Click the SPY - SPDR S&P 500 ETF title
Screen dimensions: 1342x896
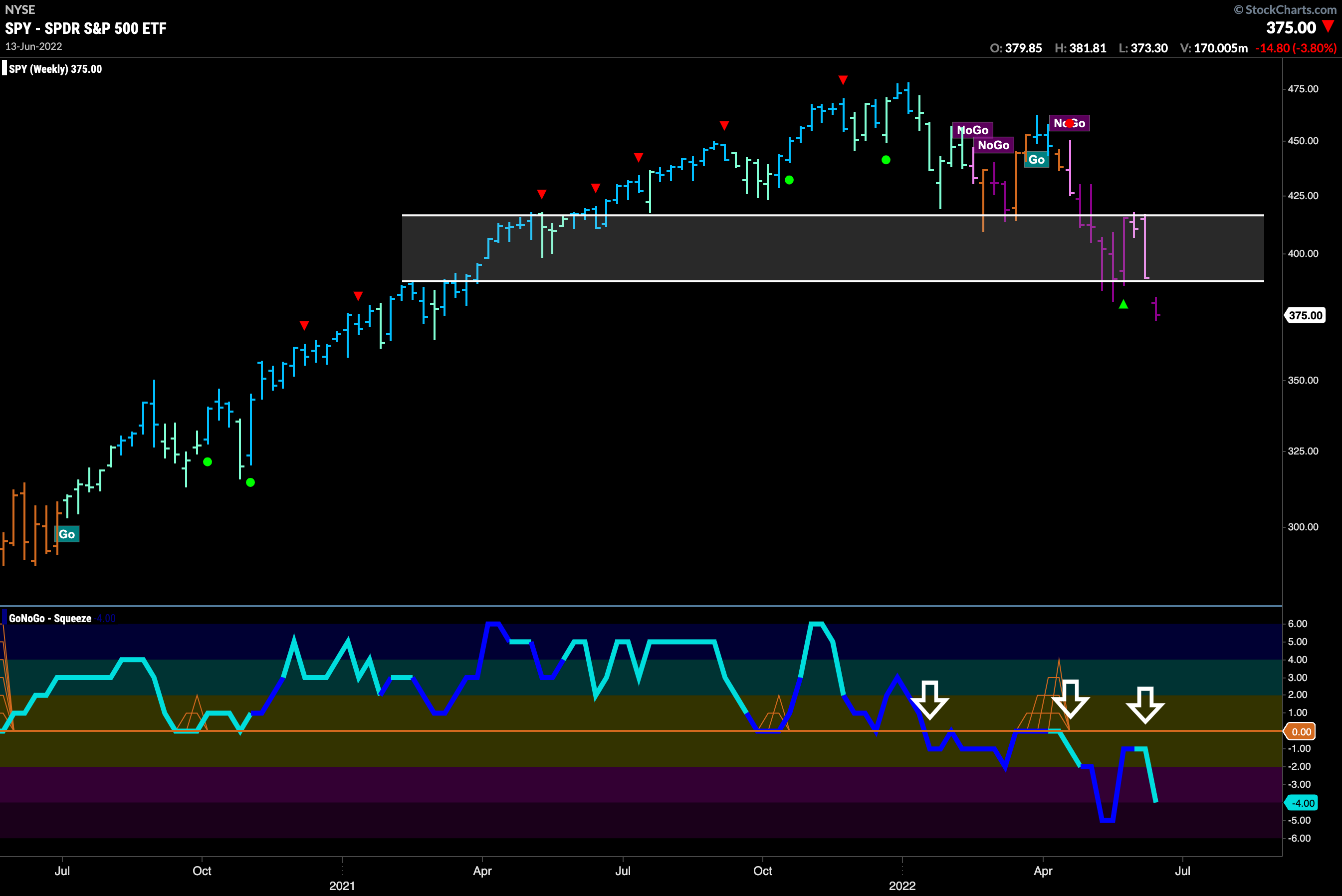pos(86,28)
